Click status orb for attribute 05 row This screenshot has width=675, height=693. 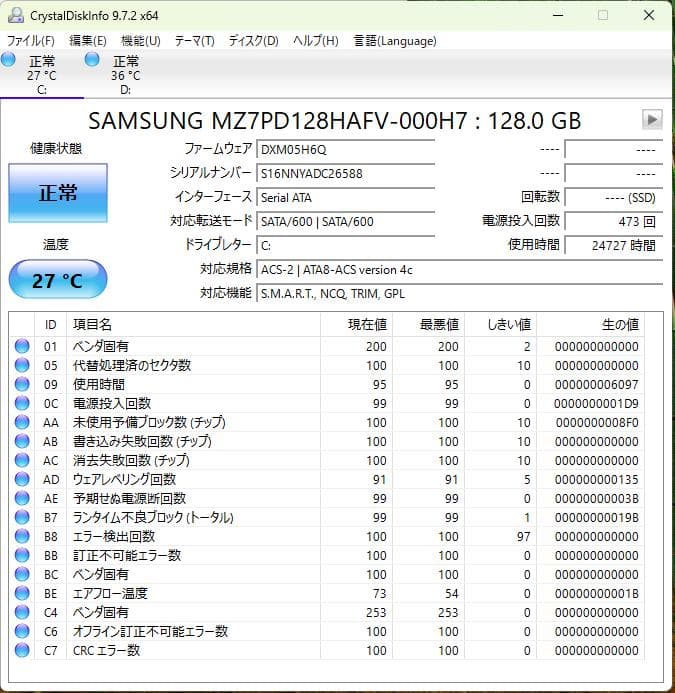(22, 365)
